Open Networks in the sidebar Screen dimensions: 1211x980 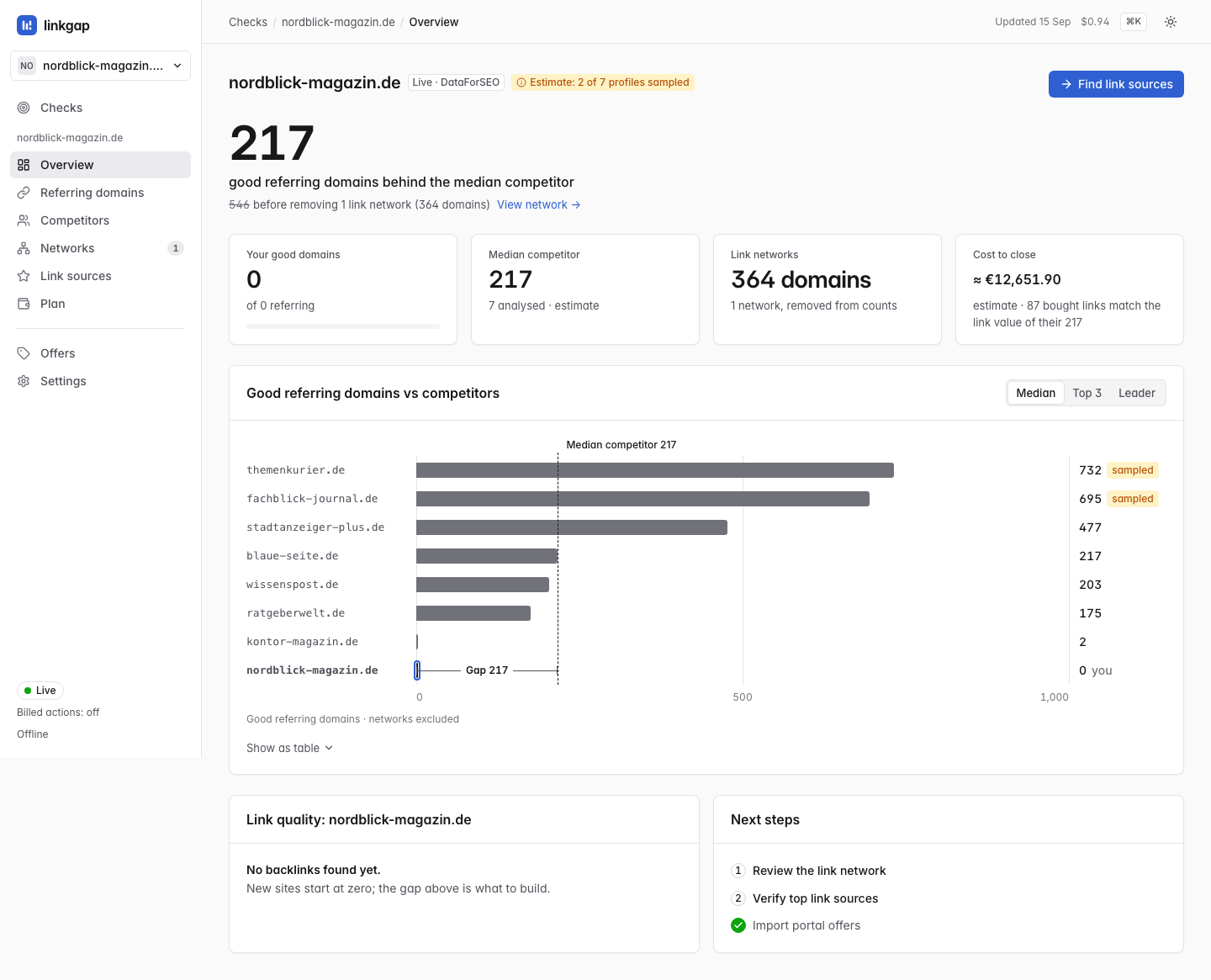click(x=100, y=248)
